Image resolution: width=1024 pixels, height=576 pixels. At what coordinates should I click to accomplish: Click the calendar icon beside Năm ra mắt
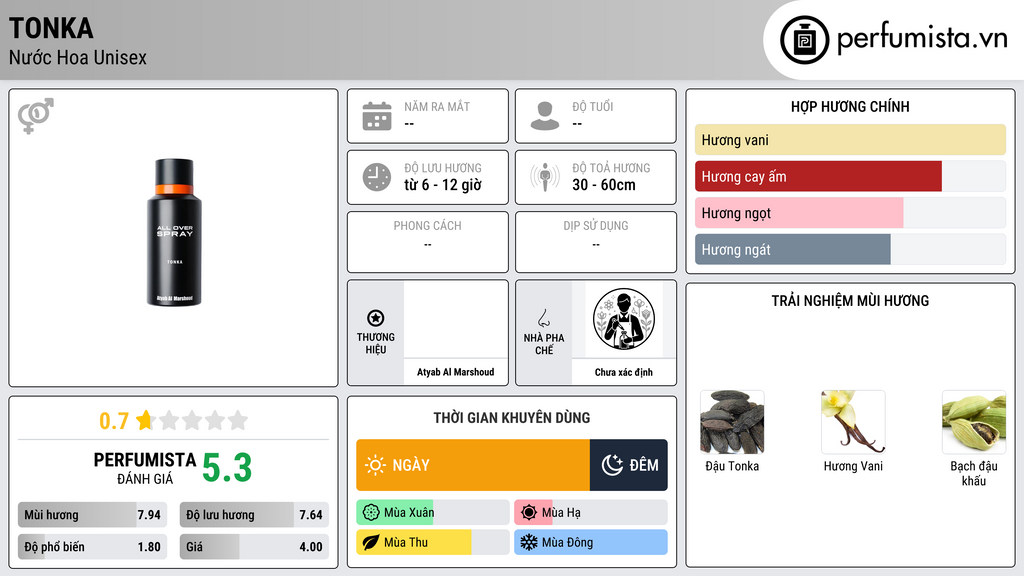pyautogui.click(x=377, y=116)
